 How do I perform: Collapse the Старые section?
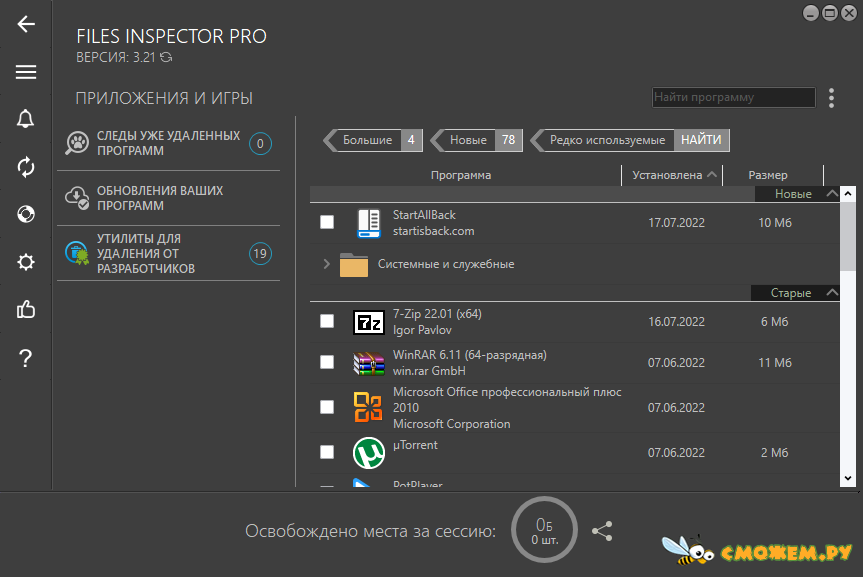pos(832,293)
